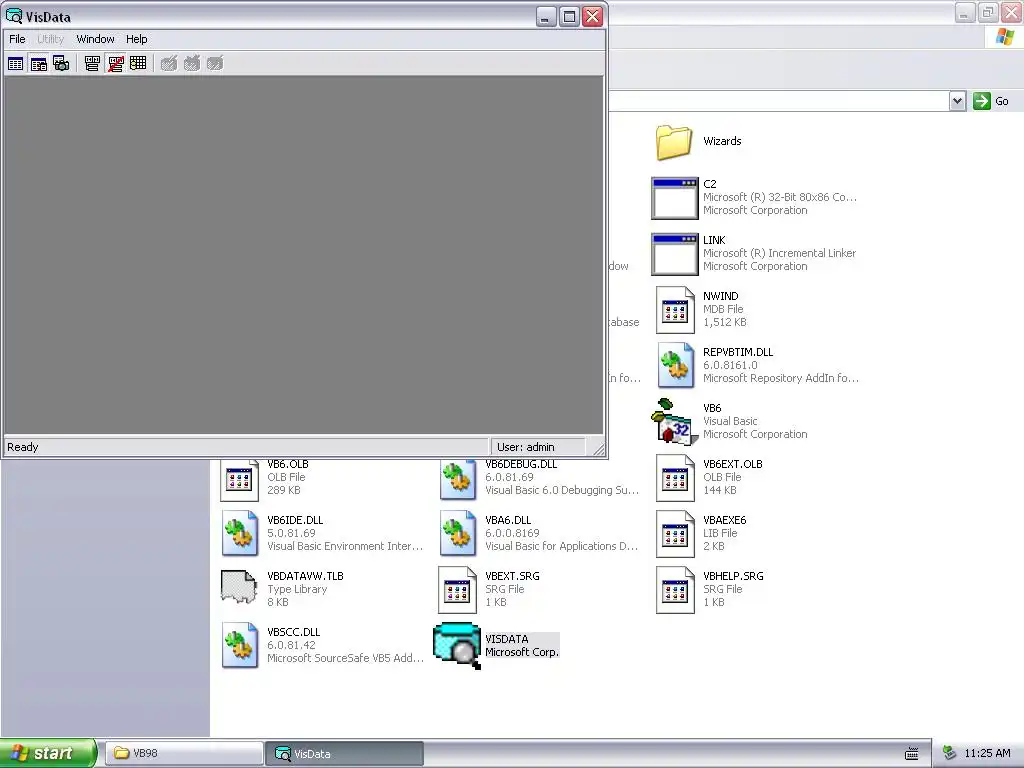Select the VBSCC.DLL file icon
This screenshot has height=768, width=1024.
pyautogui.click(x=240, y=646)
